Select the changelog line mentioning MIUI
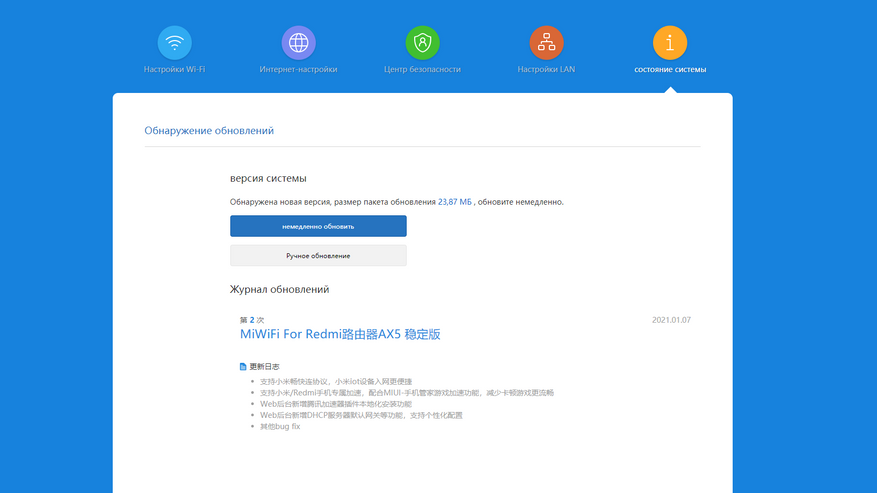Screen dimensions: 877x493 coord(407,393)
